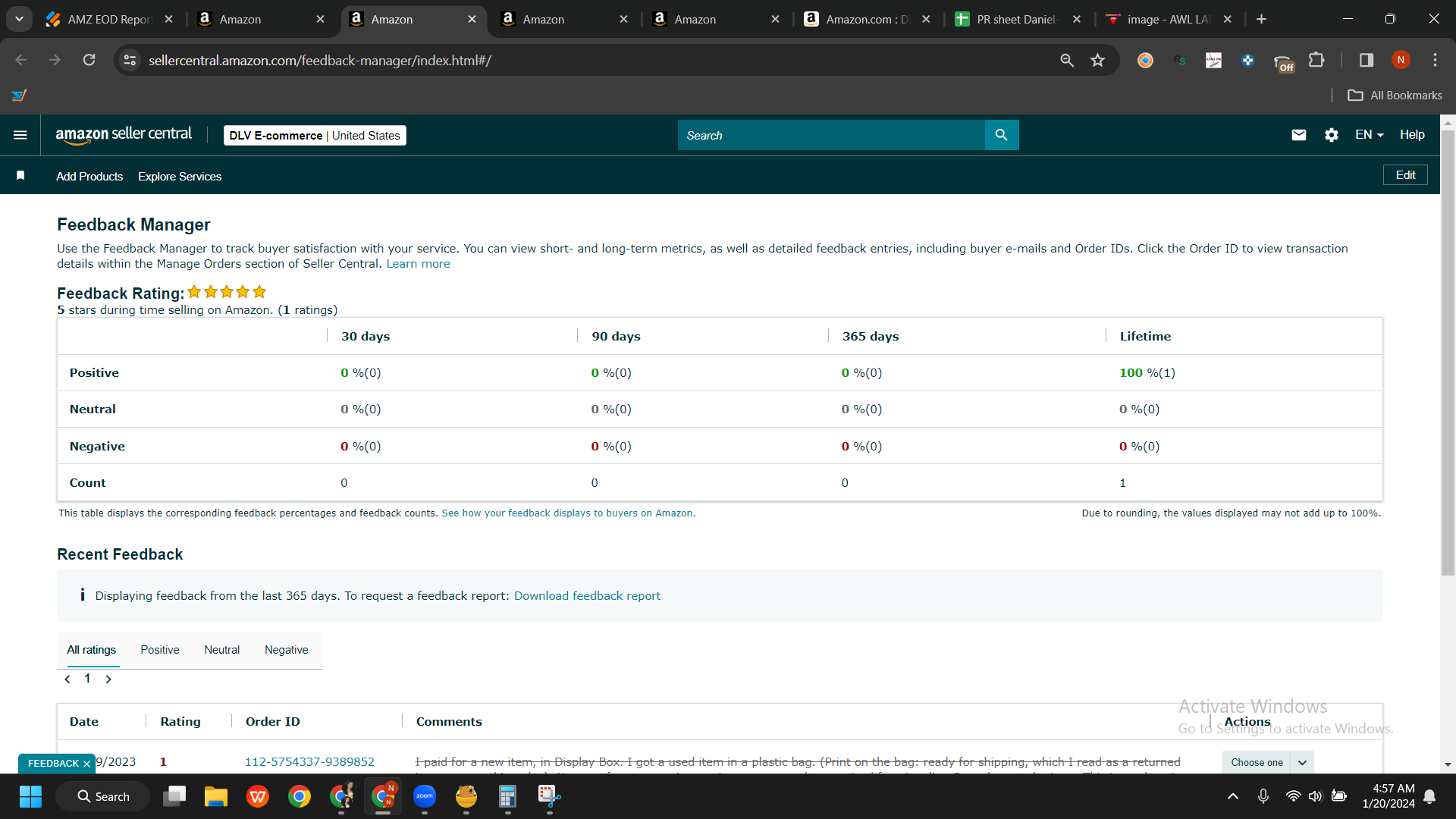Toggle the browser side panel icon

coord(1367,60)
